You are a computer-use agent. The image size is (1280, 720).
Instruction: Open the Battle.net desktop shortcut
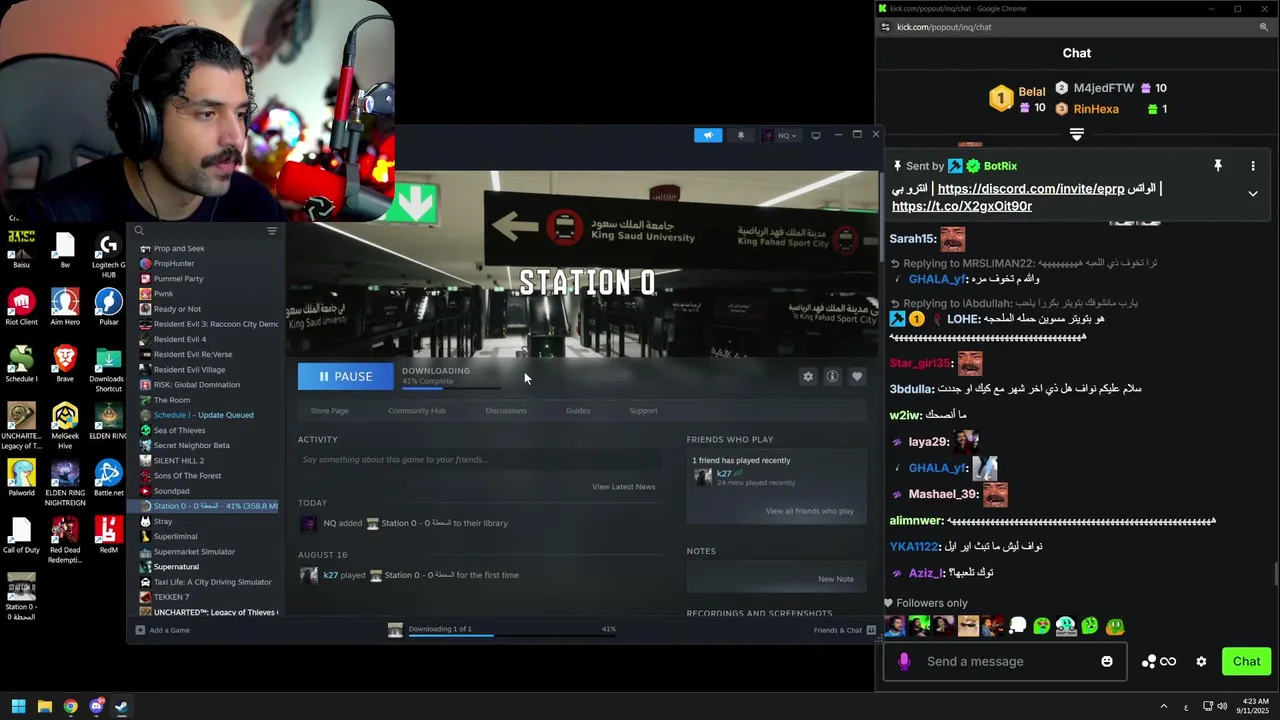(x=108, y=478)
